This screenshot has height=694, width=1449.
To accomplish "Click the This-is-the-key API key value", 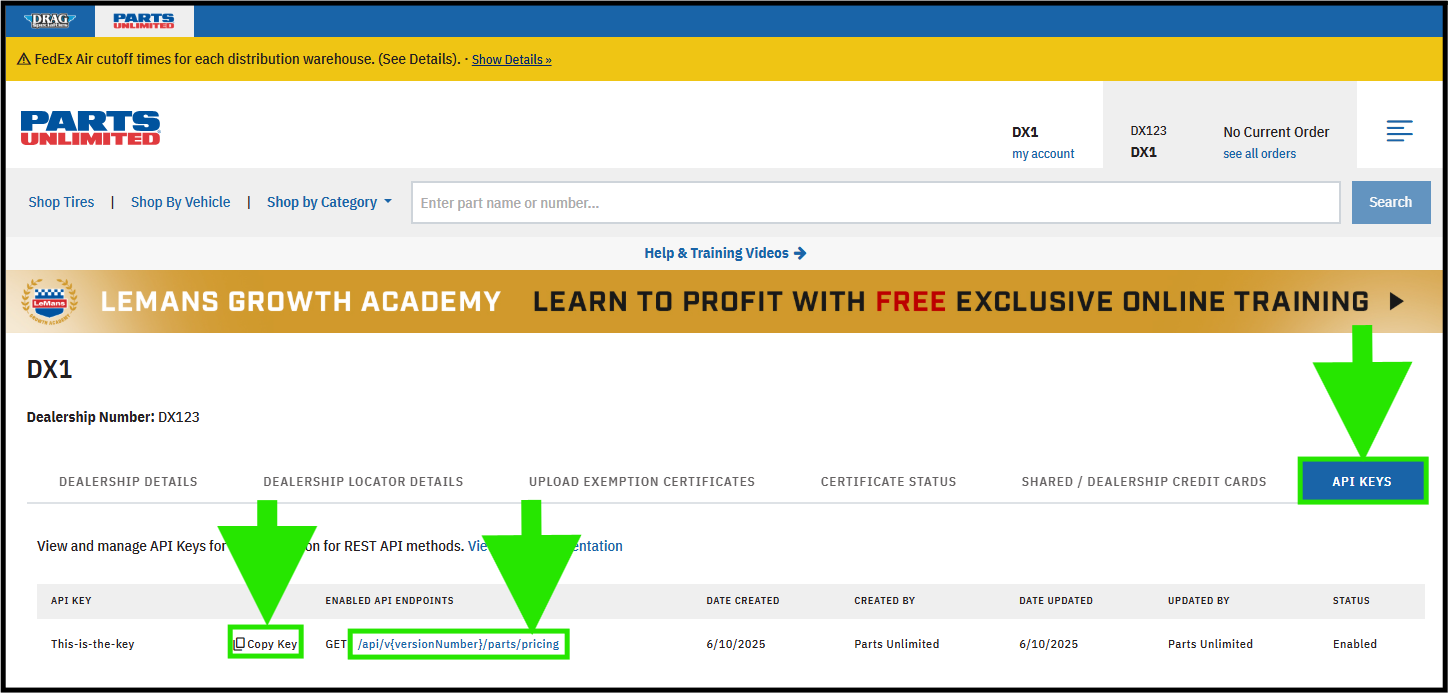I will tap(92, 644).
